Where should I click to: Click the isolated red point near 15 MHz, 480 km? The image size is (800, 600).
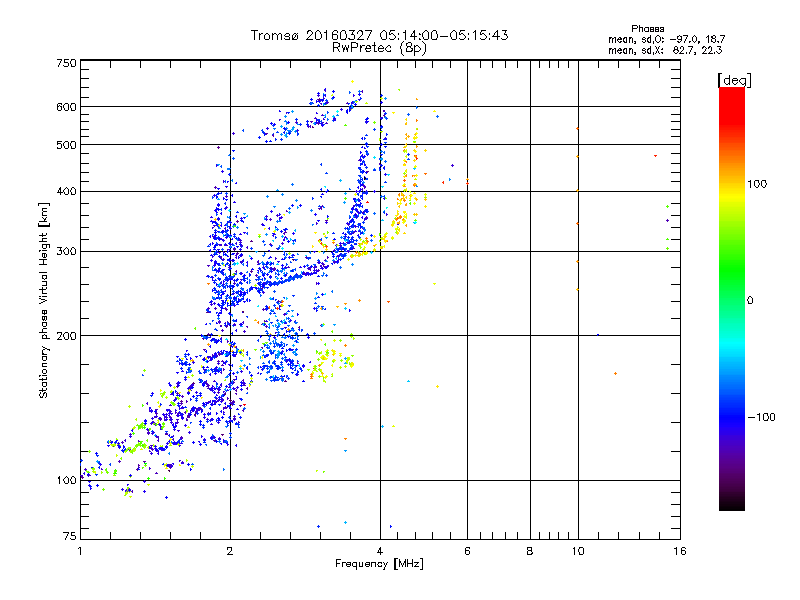pos(656,156)
